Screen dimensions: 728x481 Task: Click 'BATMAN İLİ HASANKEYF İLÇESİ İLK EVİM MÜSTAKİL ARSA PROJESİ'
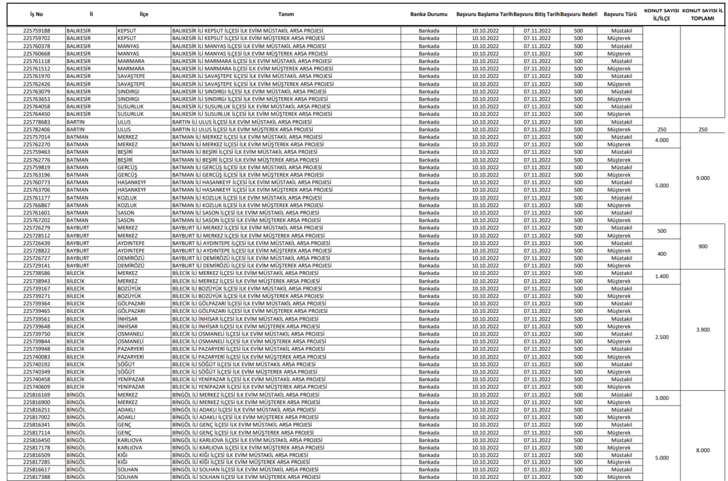point(252,182)
